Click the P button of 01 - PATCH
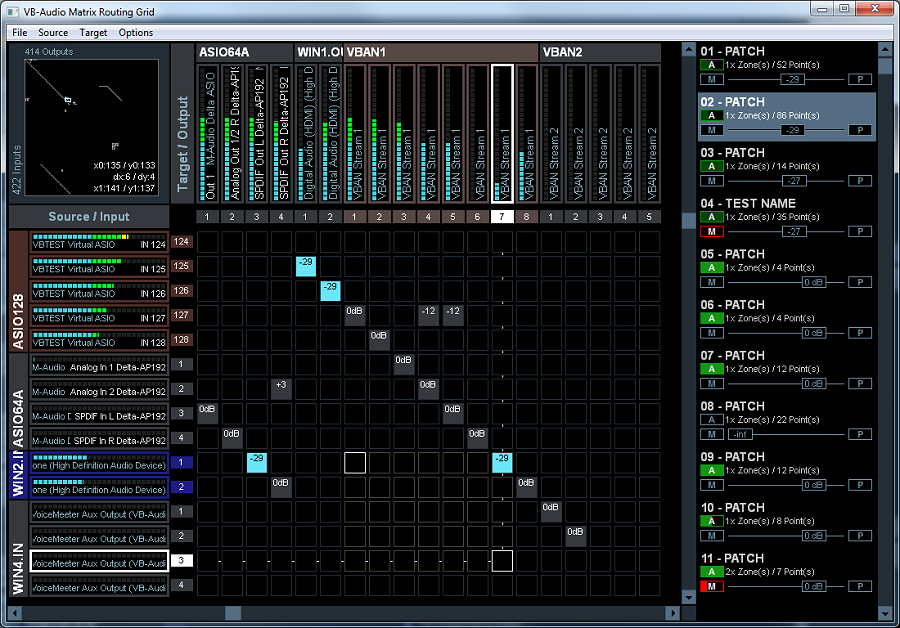The height and width of the screenshot is (628, 900). pos(860,79)
